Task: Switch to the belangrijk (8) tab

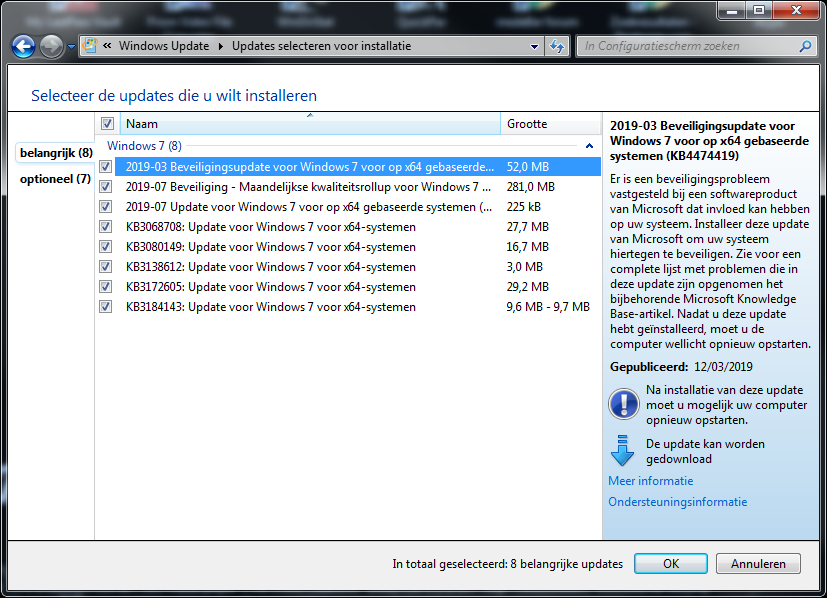Action: (56, 153)
